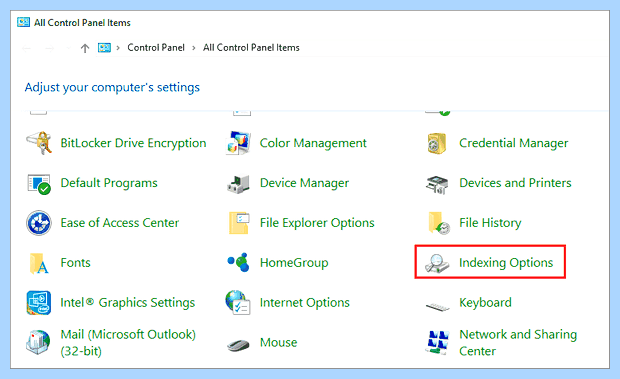The height and width of the screenshot is (379, 620).
Task: Open Color Management settings
Action: coord(313,143)
